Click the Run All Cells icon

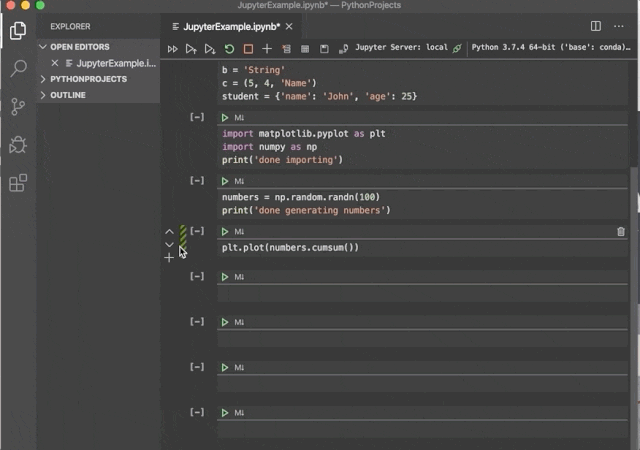tap(173, 48)
